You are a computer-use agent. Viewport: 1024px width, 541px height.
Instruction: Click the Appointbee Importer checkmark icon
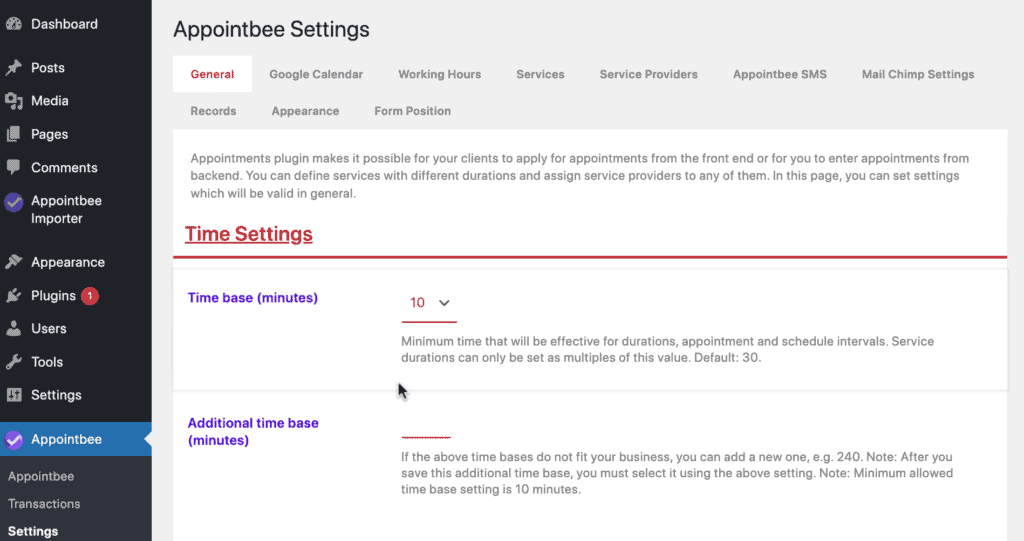[14, 202]
